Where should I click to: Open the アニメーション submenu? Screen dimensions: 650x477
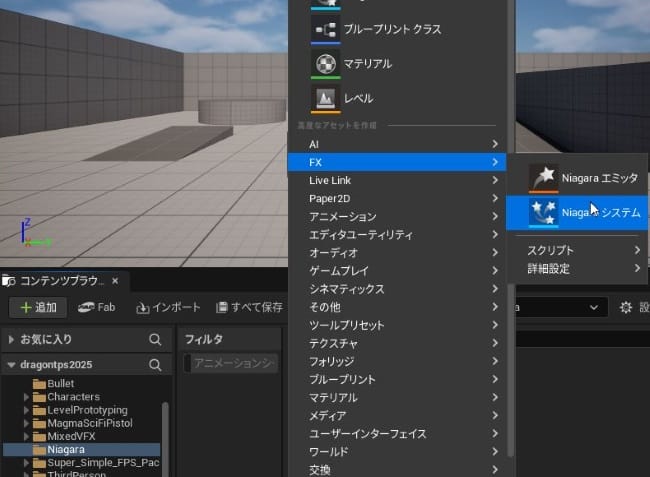[x=397, y=216]
